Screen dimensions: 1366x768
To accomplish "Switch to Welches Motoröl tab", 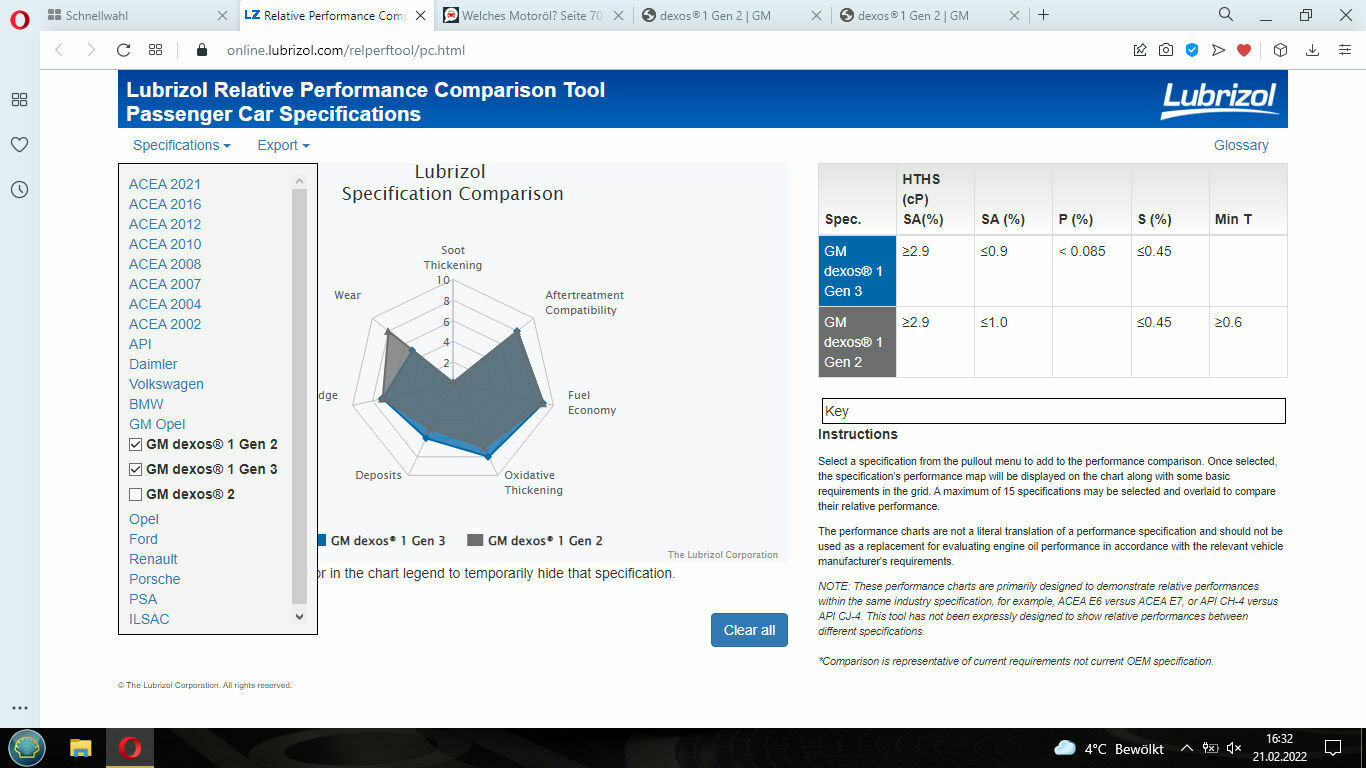I will click(531, 15).
